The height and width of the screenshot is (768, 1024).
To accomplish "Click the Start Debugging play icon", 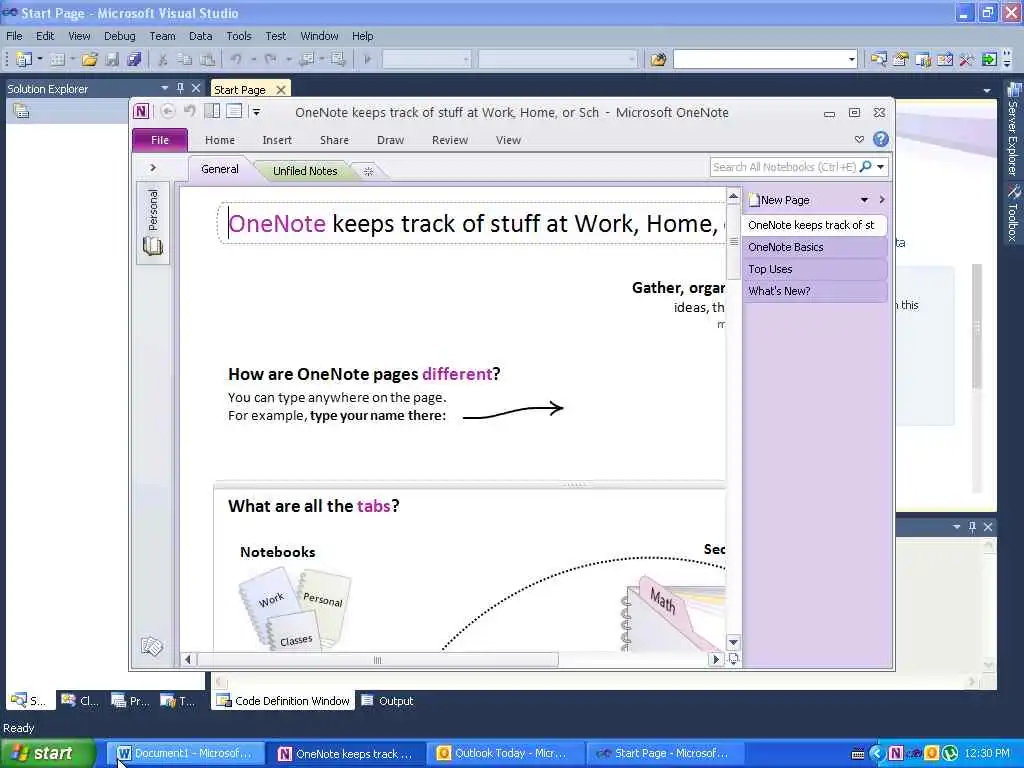I will [368, 59].
